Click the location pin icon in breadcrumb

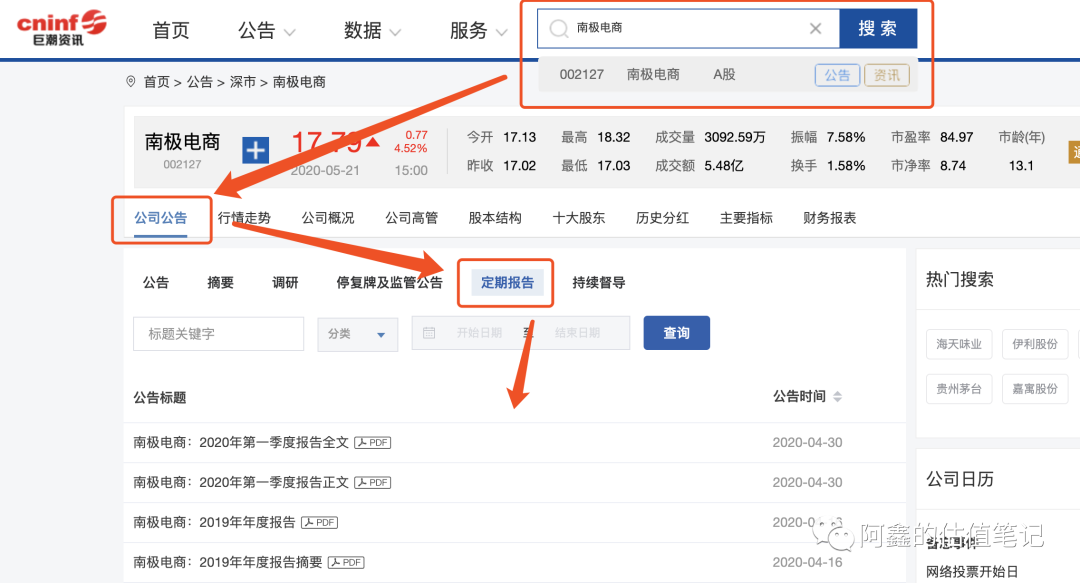[131, 81]
